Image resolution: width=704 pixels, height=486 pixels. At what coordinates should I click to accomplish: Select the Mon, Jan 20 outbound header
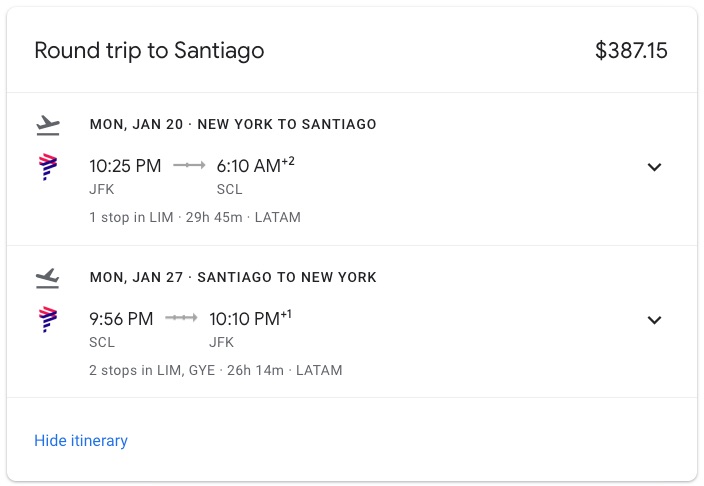(x=233, y=125)
